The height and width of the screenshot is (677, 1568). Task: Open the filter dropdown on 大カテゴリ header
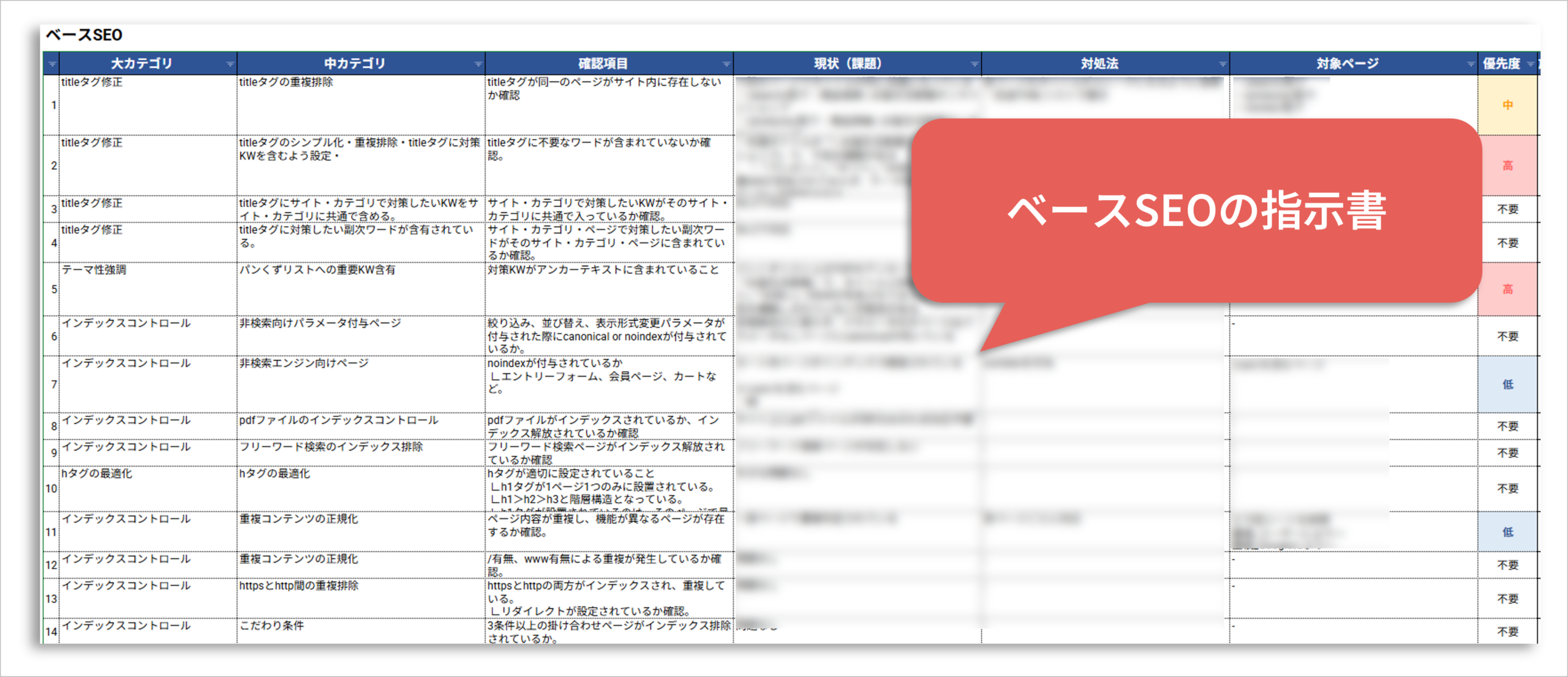tap(230, 64)
